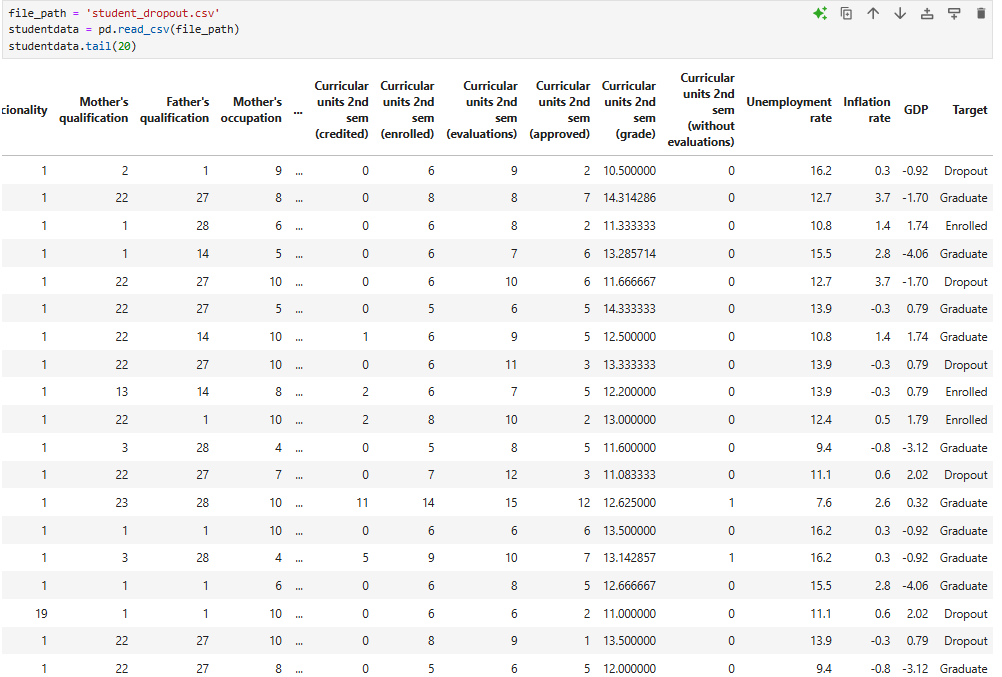Select the Curricular units 2nd sem (grade) header
The image size is (1002, 677).
click(x=629, y=110)
